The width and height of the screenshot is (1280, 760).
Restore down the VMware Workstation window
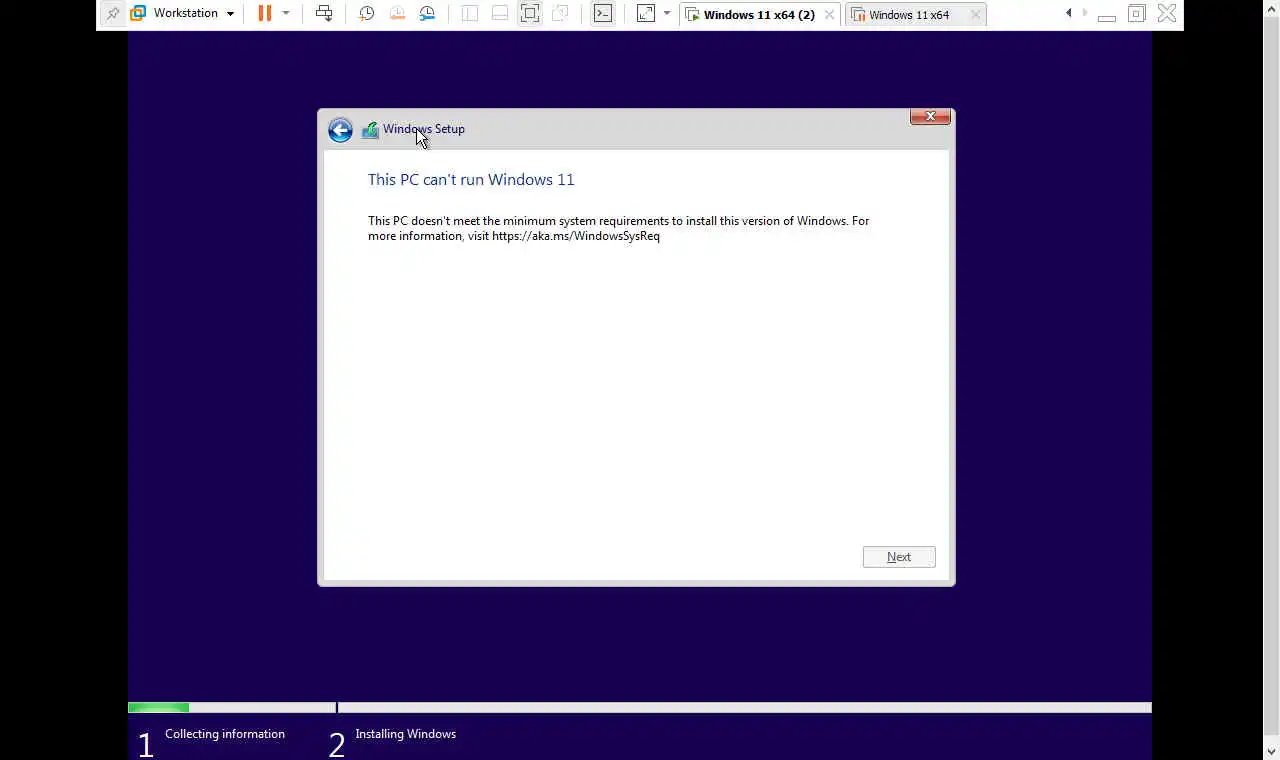coord(1136,14)
